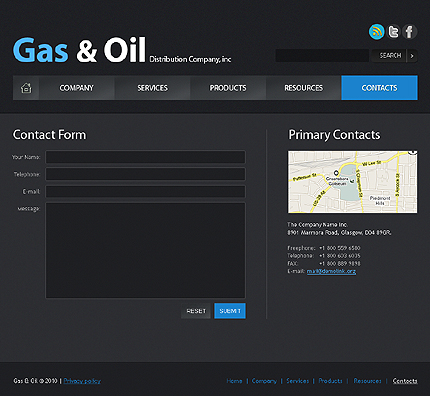This screenshot has height=396, width=430.
Task: Click the 'Gas & Oil © 2010' footer text
Action: pyautogui.click(x=35, y=381)
